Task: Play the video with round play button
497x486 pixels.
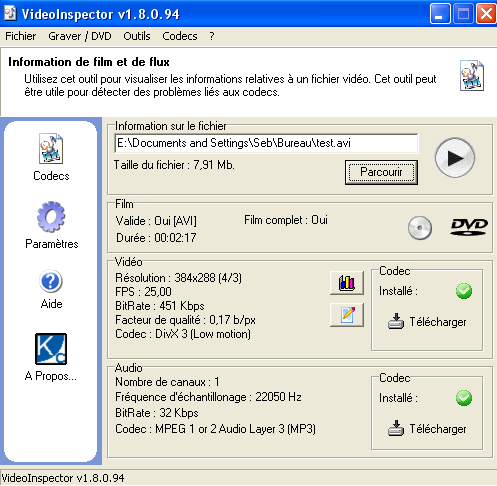Action: click(455, 158)
